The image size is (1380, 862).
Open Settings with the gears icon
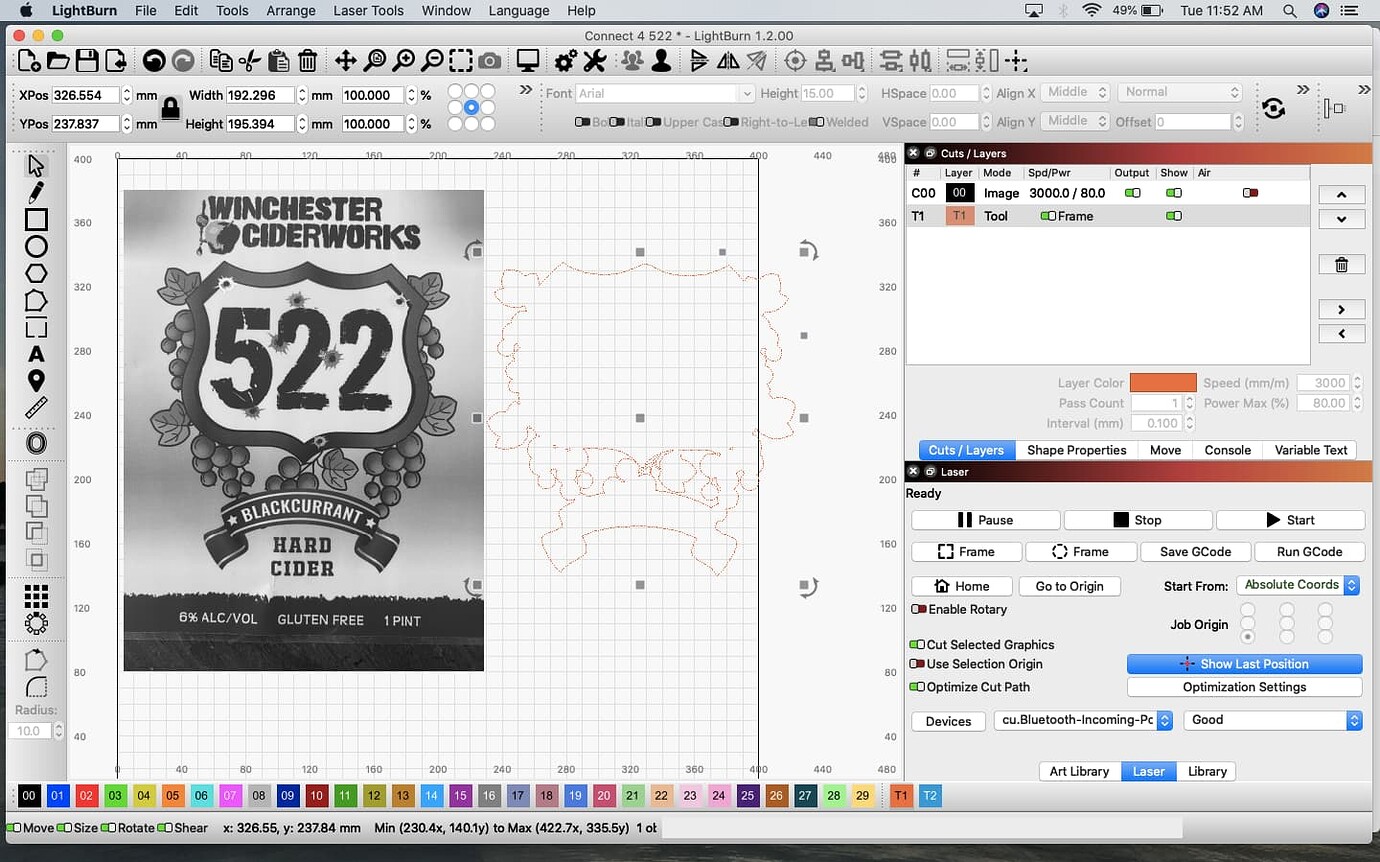click(566, 61)
